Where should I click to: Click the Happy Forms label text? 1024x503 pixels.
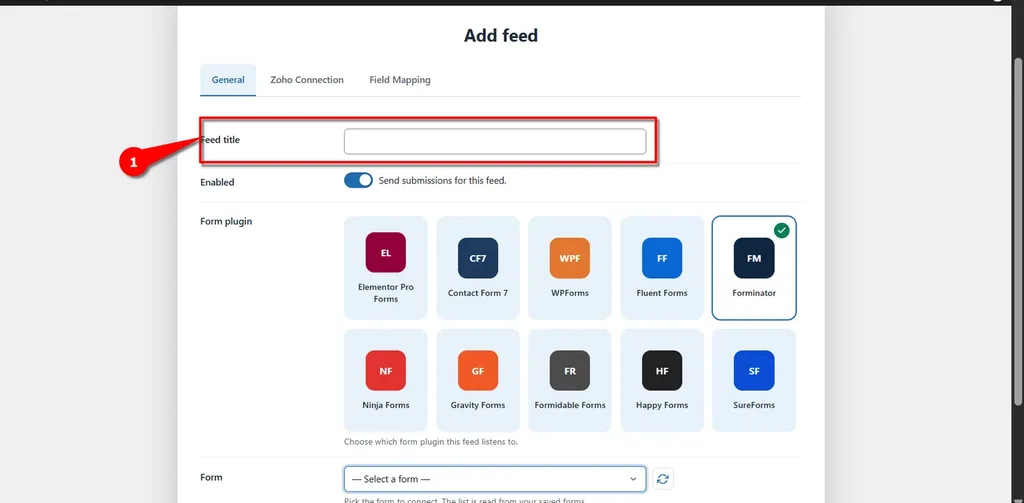coord(662,405)
